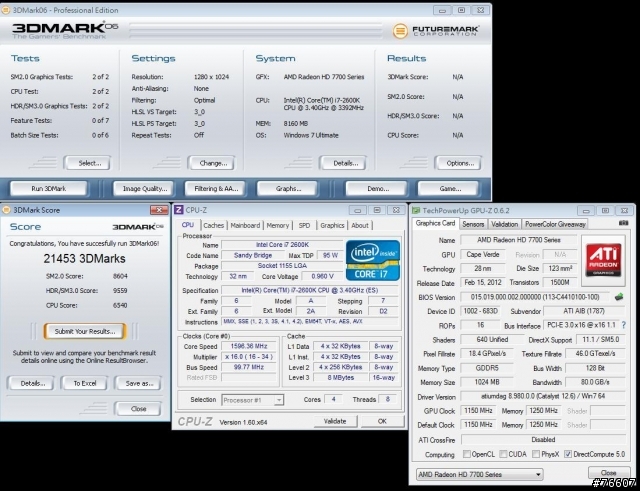Click the GPU Clock 1150 MHz field

pyautogui.click(x=478, y=411)
